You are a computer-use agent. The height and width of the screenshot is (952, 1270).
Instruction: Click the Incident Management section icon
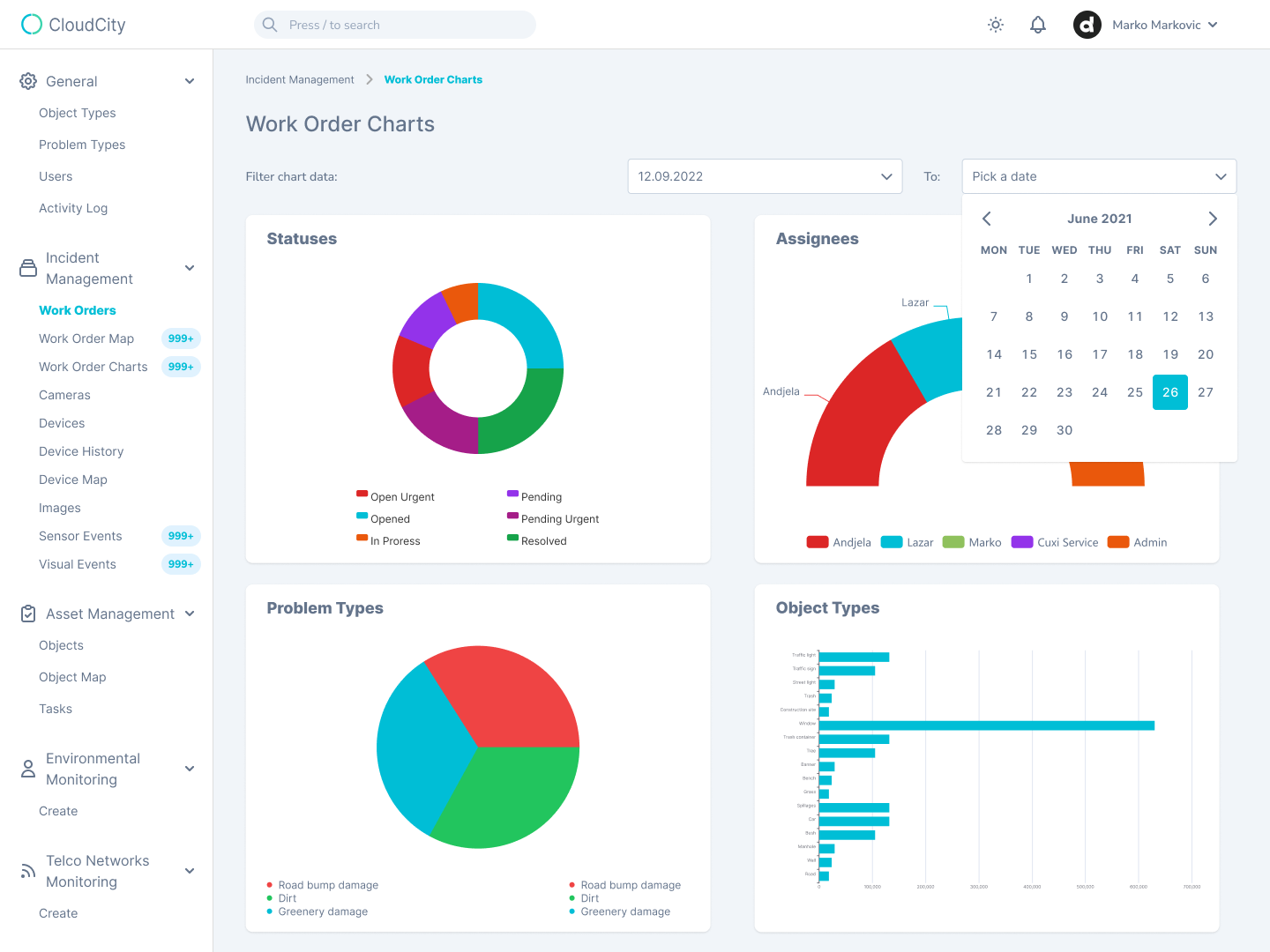point(28,268)
